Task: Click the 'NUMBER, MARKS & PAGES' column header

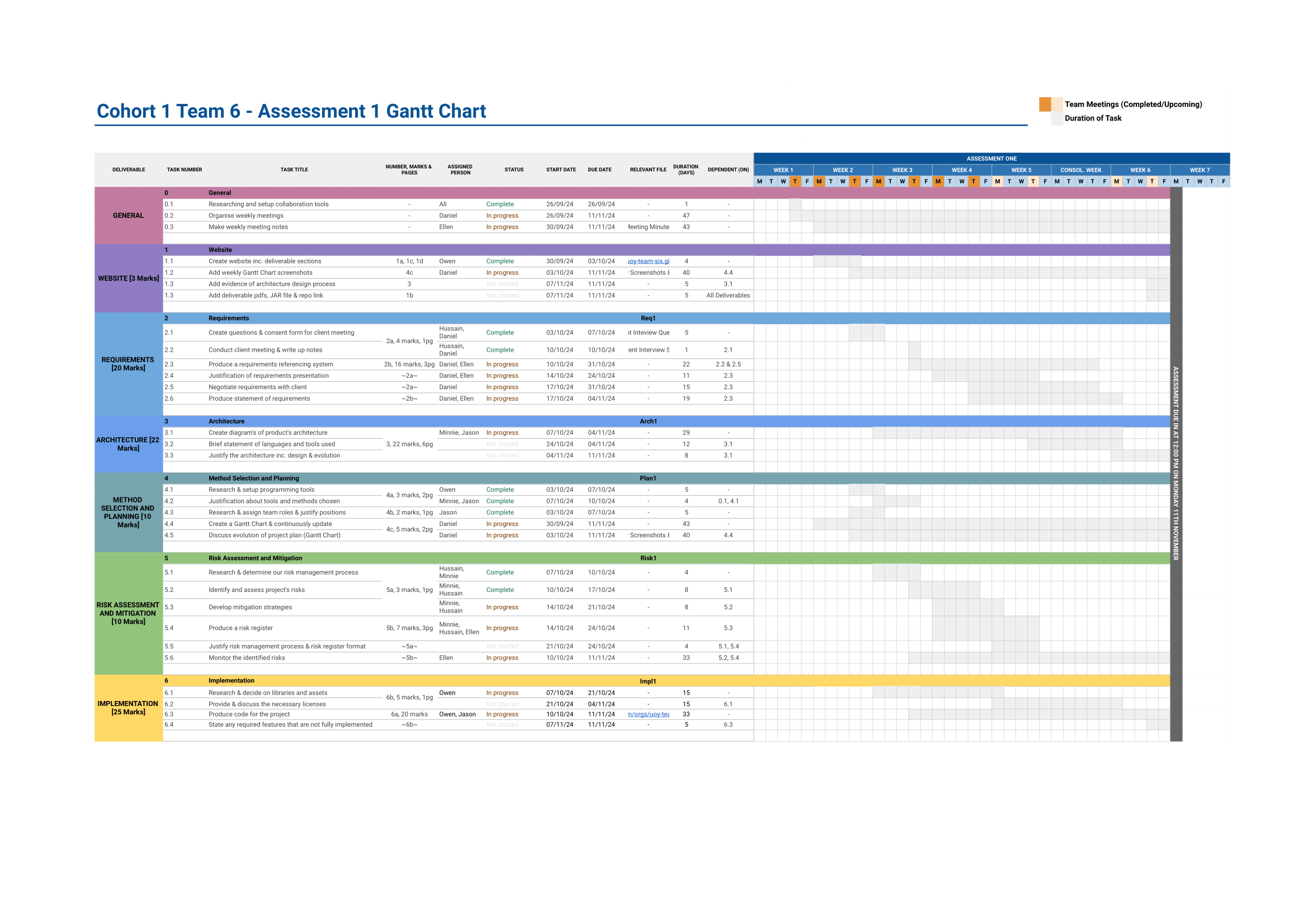Action: click(408, 170)
